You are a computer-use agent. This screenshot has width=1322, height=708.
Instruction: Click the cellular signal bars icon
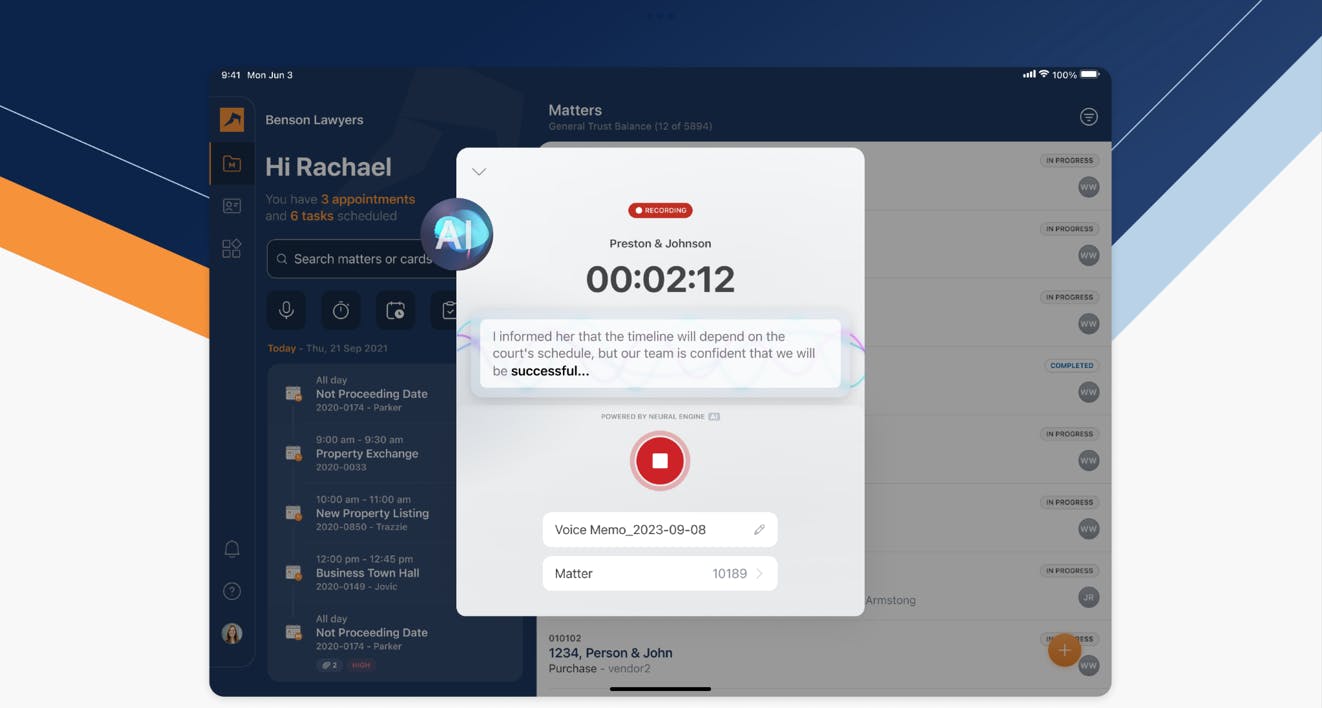1029,75
